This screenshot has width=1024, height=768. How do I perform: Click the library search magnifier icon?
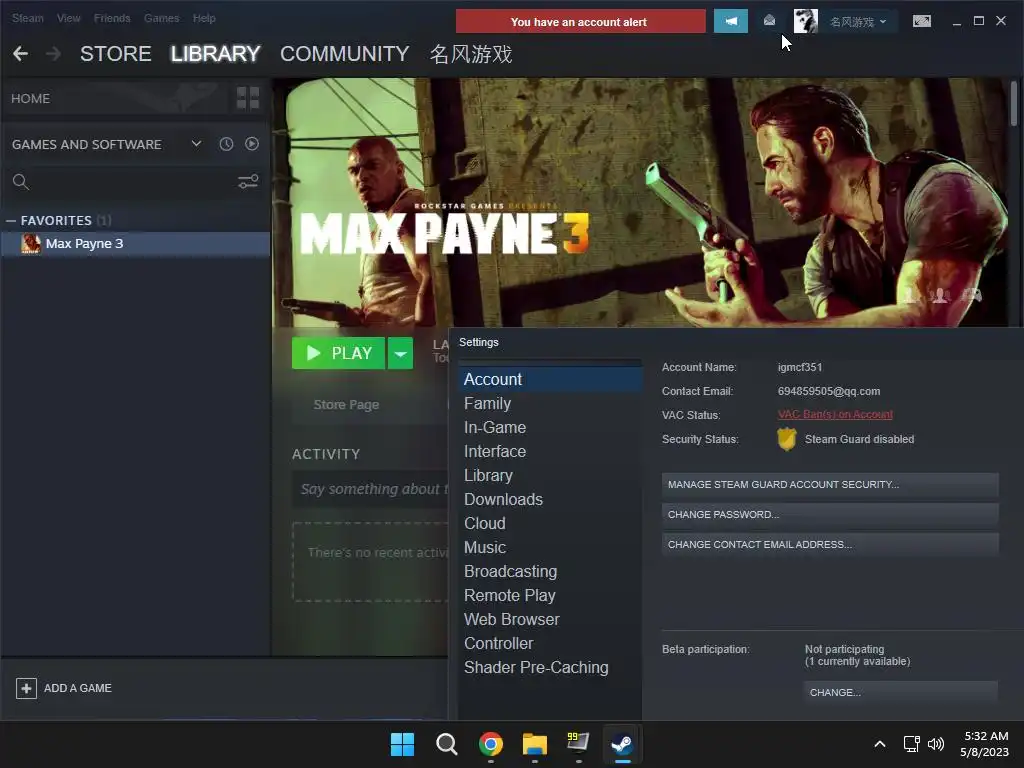(21, 182)
